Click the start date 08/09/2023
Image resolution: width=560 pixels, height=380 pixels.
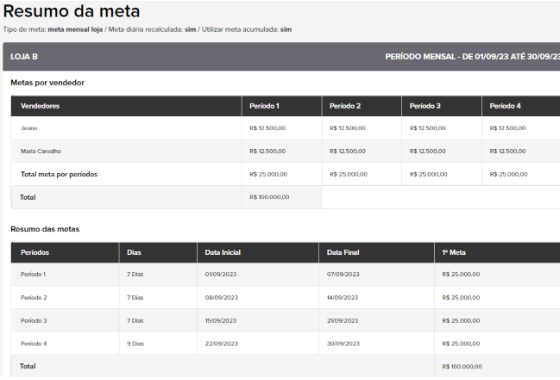[x=221, y=298]
